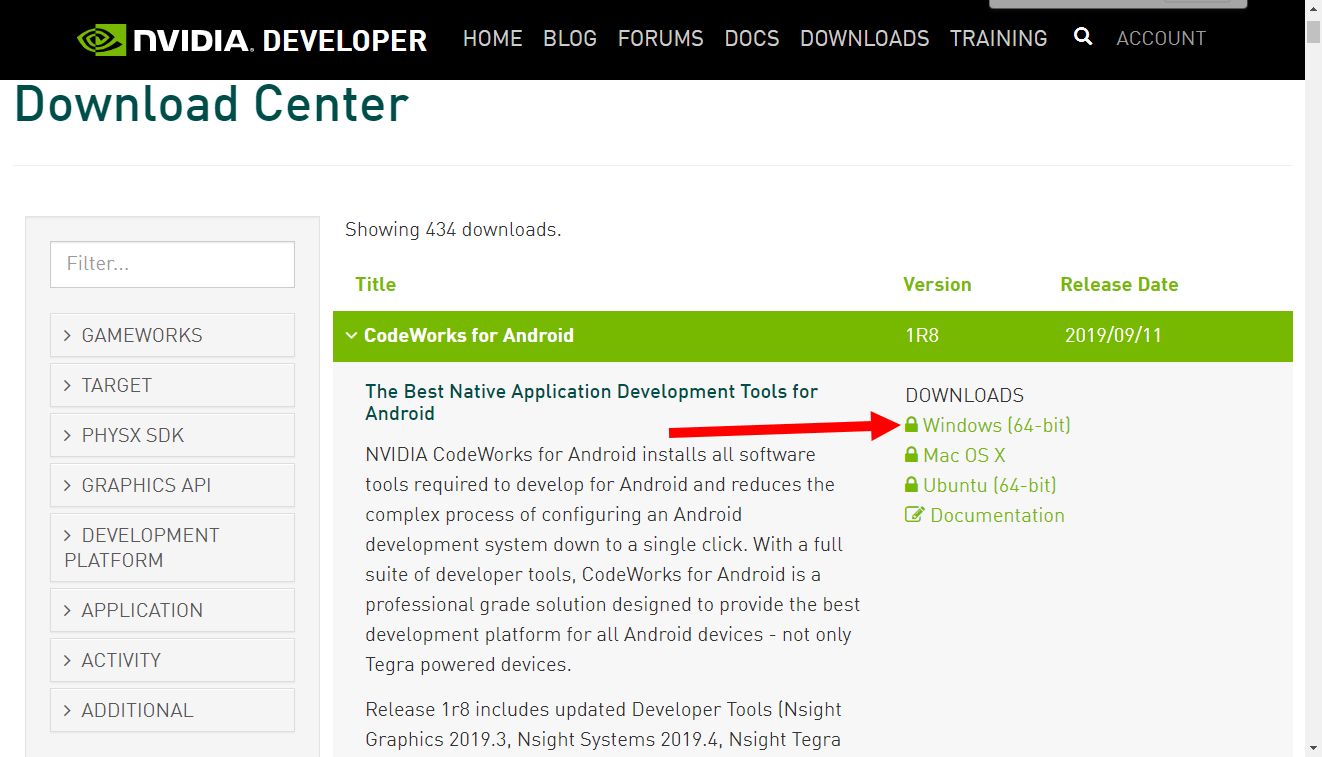The width and height of the screenshot is (1322, 757).
Task: Click the page vertical scrollbar thumb
Action: (1313, 32)
